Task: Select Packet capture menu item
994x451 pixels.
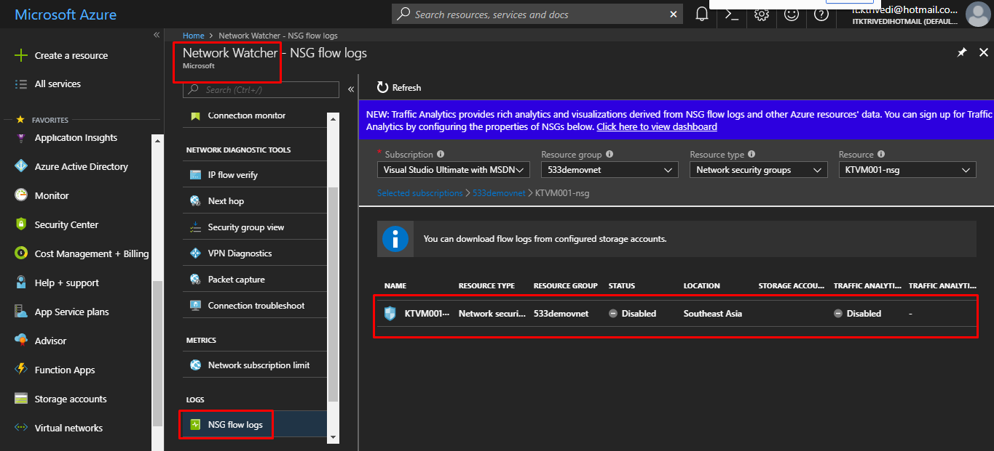Action: click(x=236, y=280)
